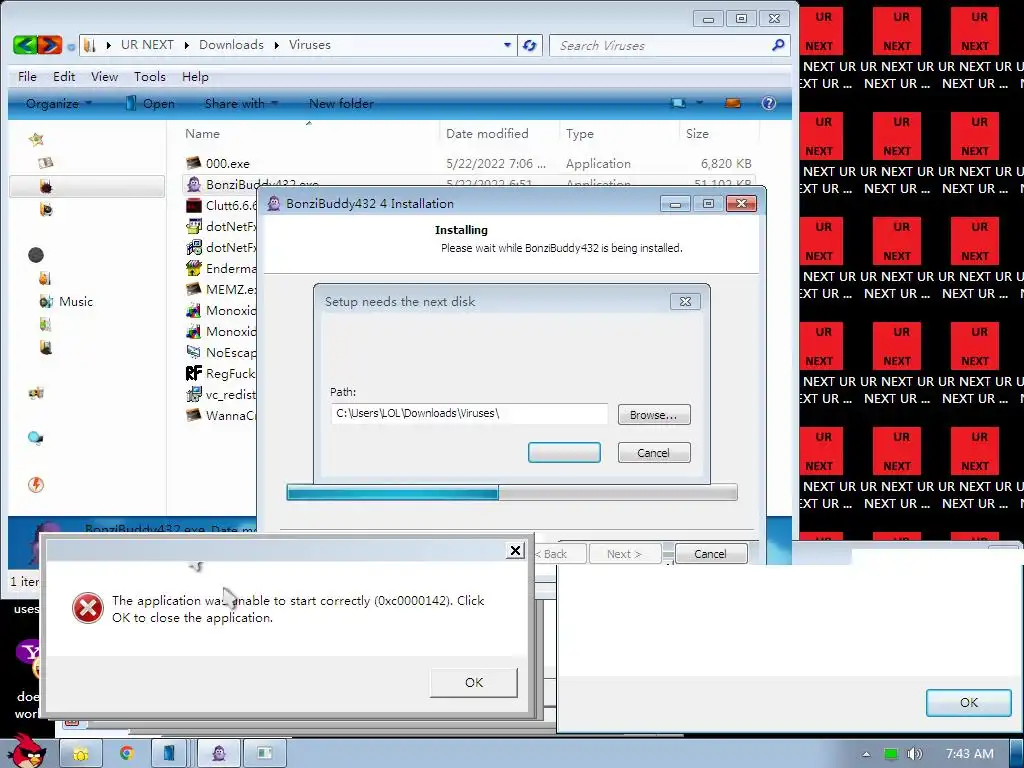
Task: Select the Clutt6.6 file icon
Action: [x=193, y=205]
